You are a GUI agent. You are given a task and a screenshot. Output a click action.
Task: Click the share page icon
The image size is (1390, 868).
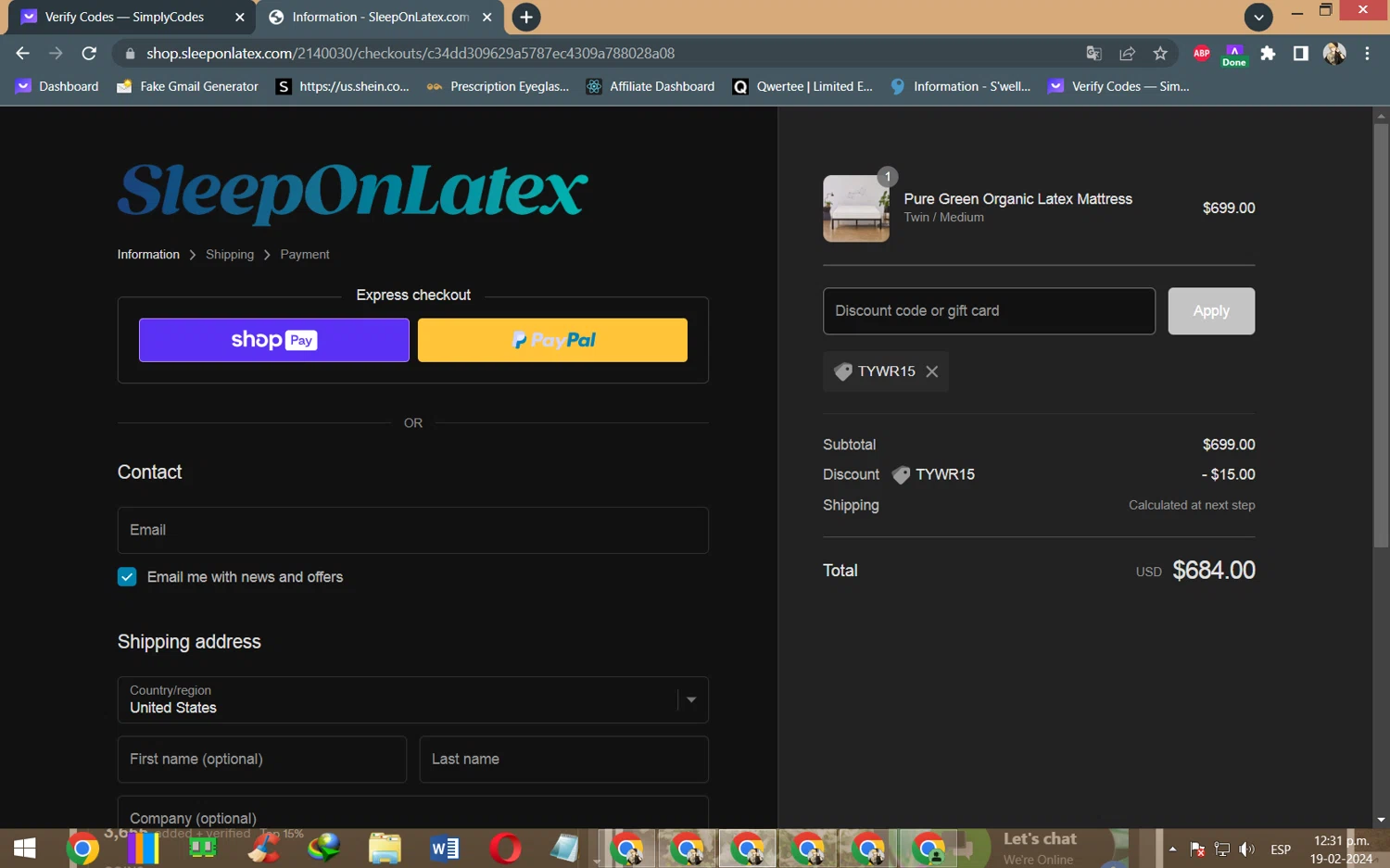(x=1127, y=54)
